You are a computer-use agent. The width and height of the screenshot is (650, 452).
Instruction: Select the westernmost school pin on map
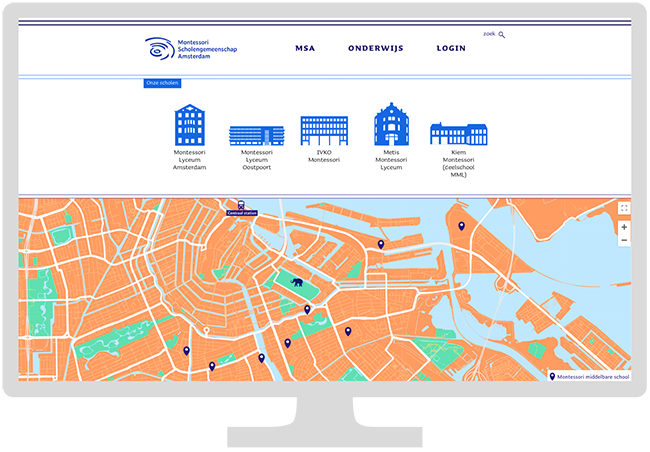point(187,351)
